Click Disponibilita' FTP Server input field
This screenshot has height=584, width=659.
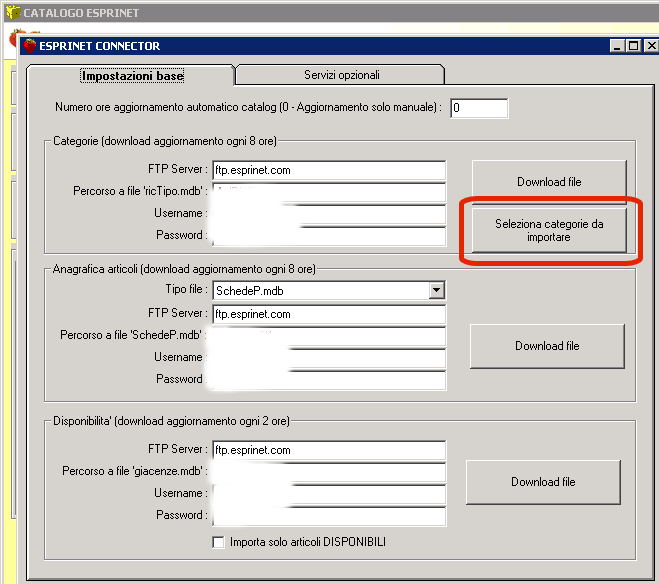(x=329, y=450)
